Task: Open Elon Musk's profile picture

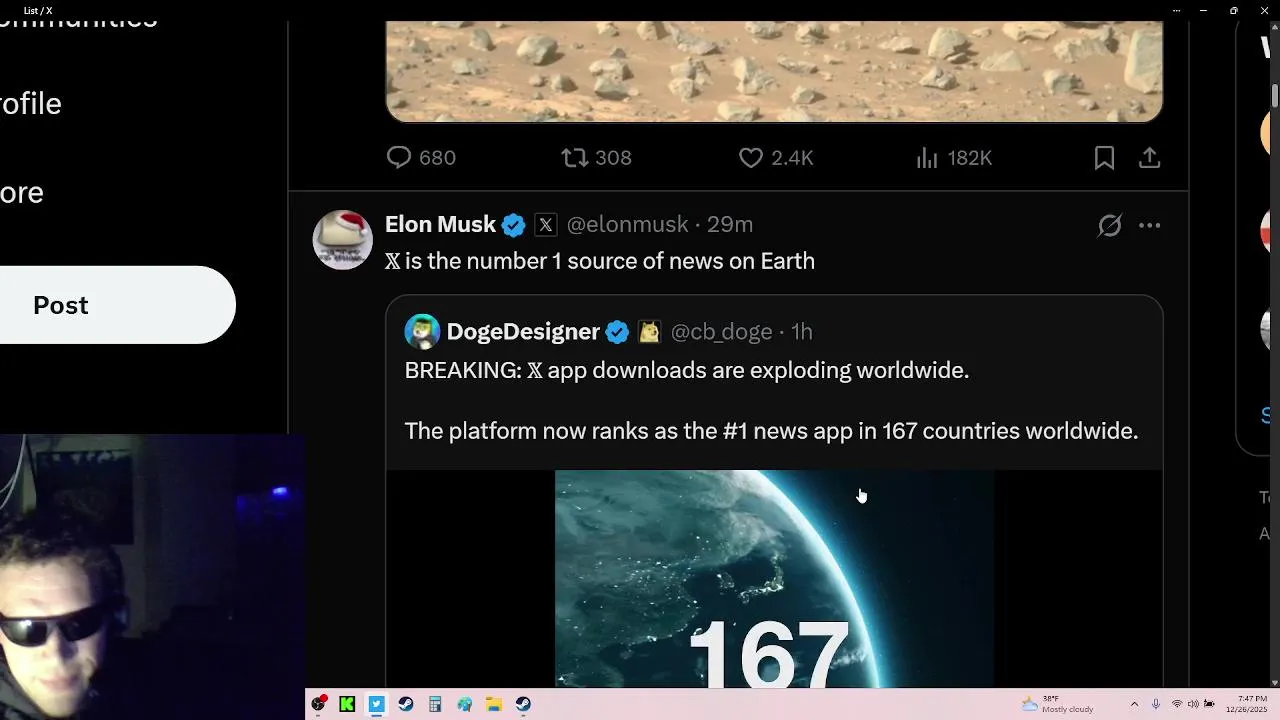Action: point(342,240)
